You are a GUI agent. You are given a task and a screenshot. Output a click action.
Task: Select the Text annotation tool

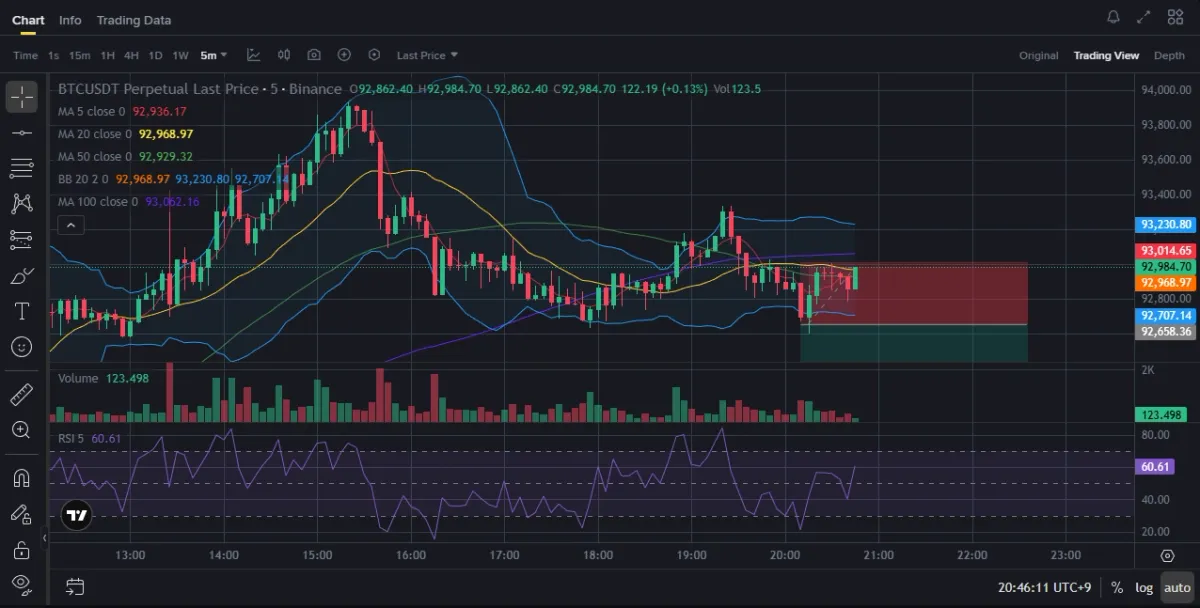tap(22, 311)
